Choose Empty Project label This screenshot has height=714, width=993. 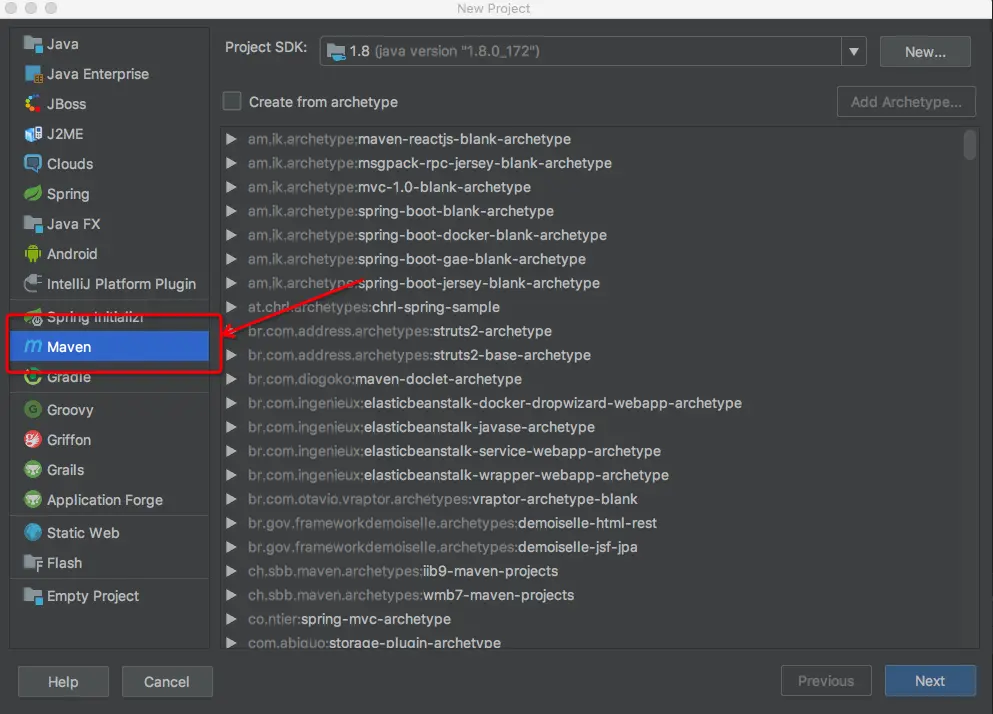tap(92, 596)
